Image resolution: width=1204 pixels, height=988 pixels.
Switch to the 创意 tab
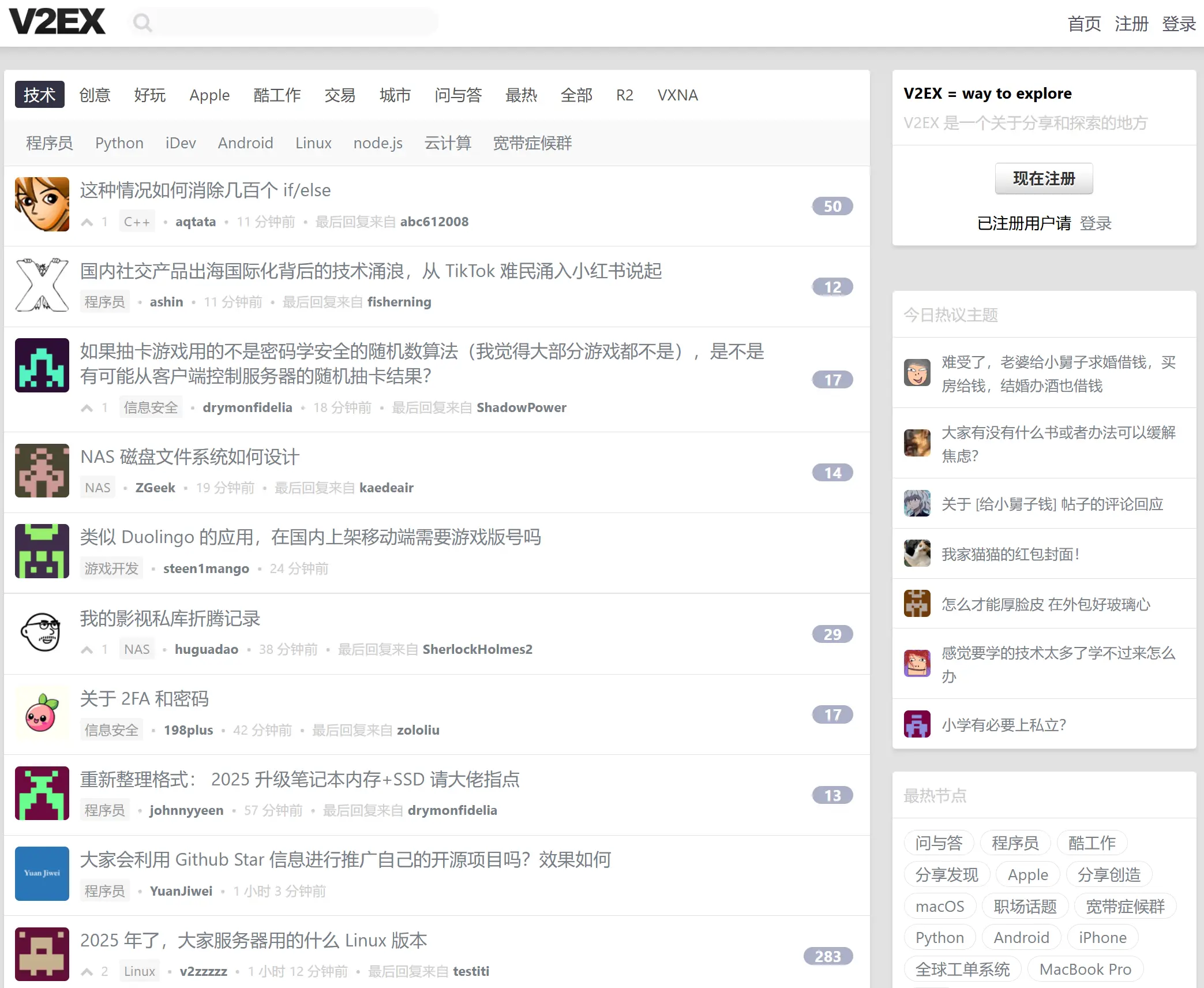click(x=95, y=95)
